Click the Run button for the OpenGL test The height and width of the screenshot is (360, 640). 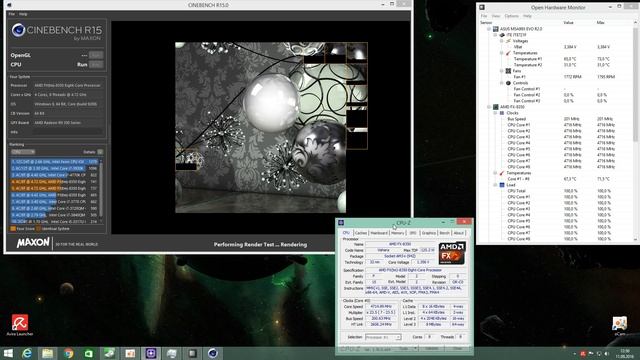coord(96,55)
